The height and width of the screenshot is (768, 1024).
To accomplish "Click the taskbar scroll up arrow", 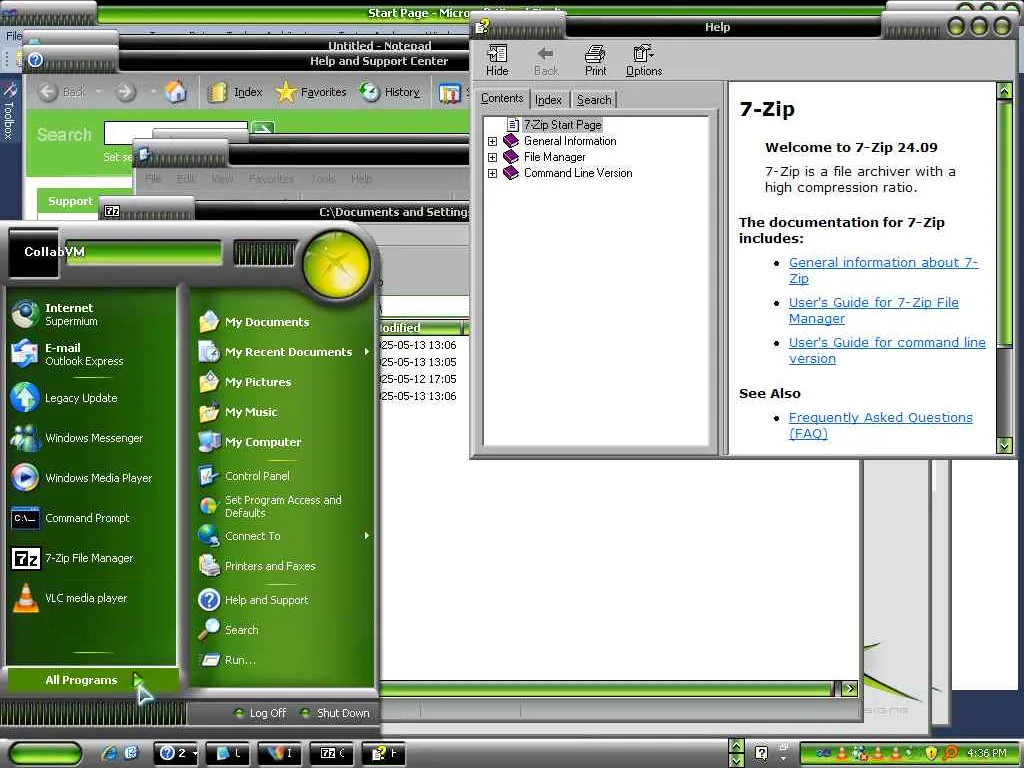I will (736, 746).
